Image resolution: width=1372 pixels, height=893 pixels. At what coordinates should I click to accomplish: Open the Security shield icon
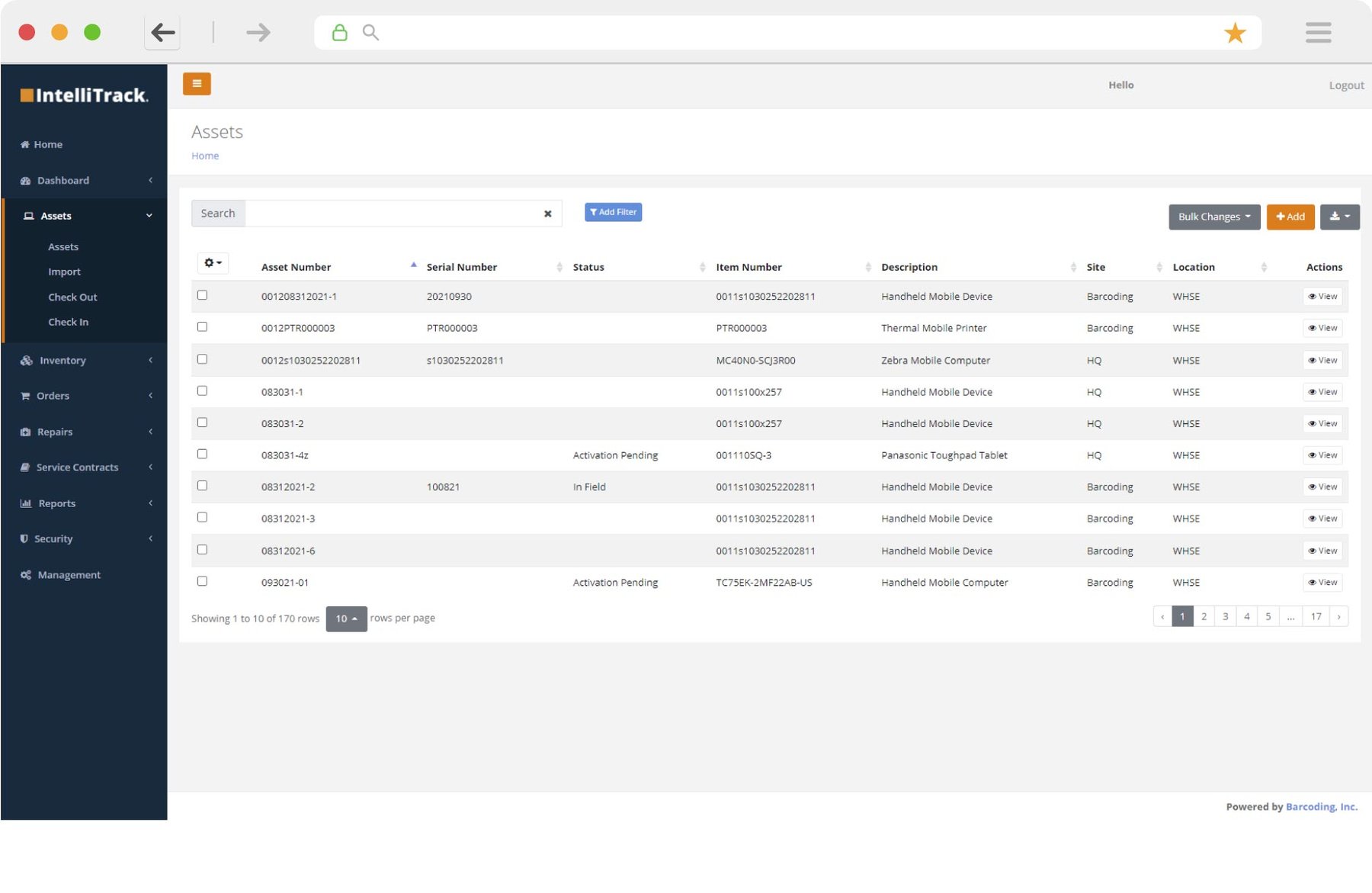(24, 538)
